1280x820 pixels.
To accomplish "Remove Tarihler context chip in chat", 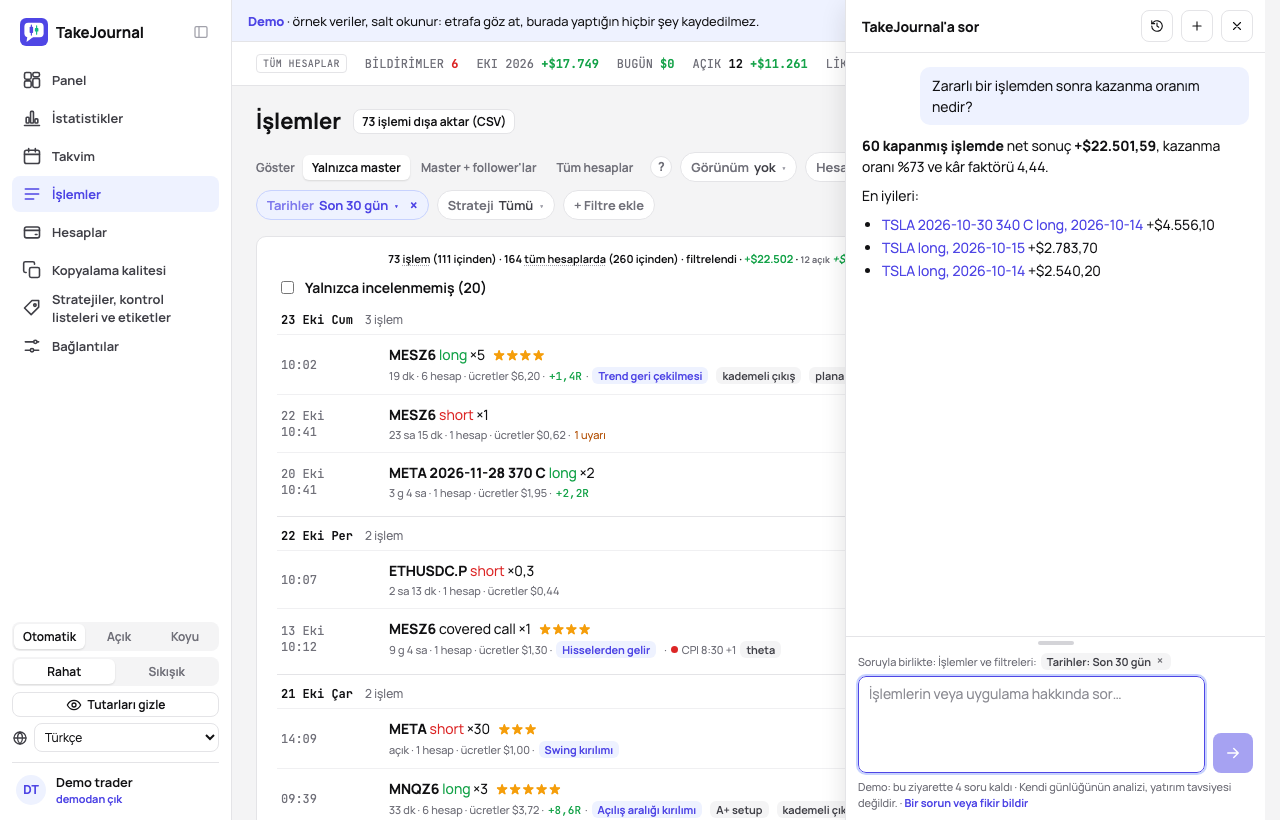I will pyautogui.click(x=1160, y=661).
